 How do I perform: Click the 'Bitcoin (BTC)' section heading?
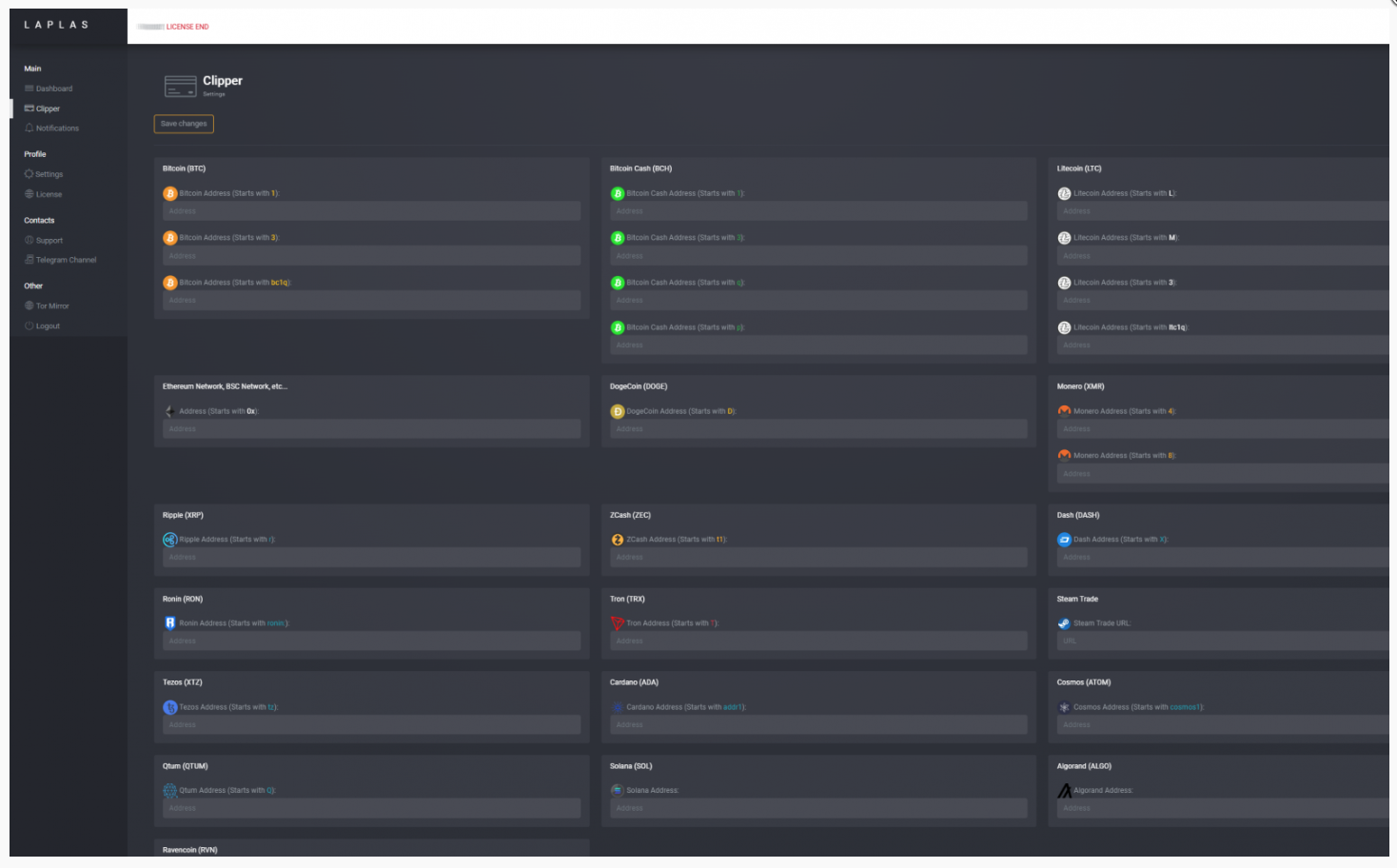pos(184,168)
